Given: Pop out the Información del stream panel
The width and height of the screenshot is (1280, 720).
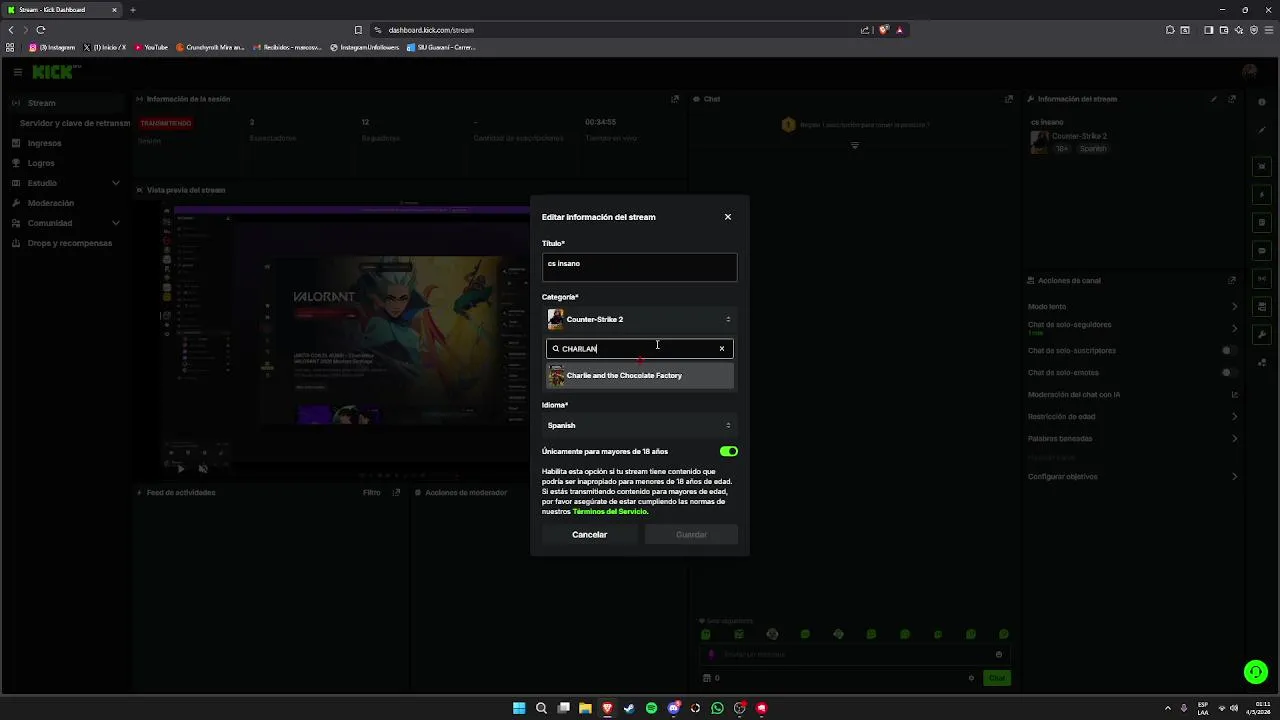Looking at the screenshot, I should (1232, 99).
